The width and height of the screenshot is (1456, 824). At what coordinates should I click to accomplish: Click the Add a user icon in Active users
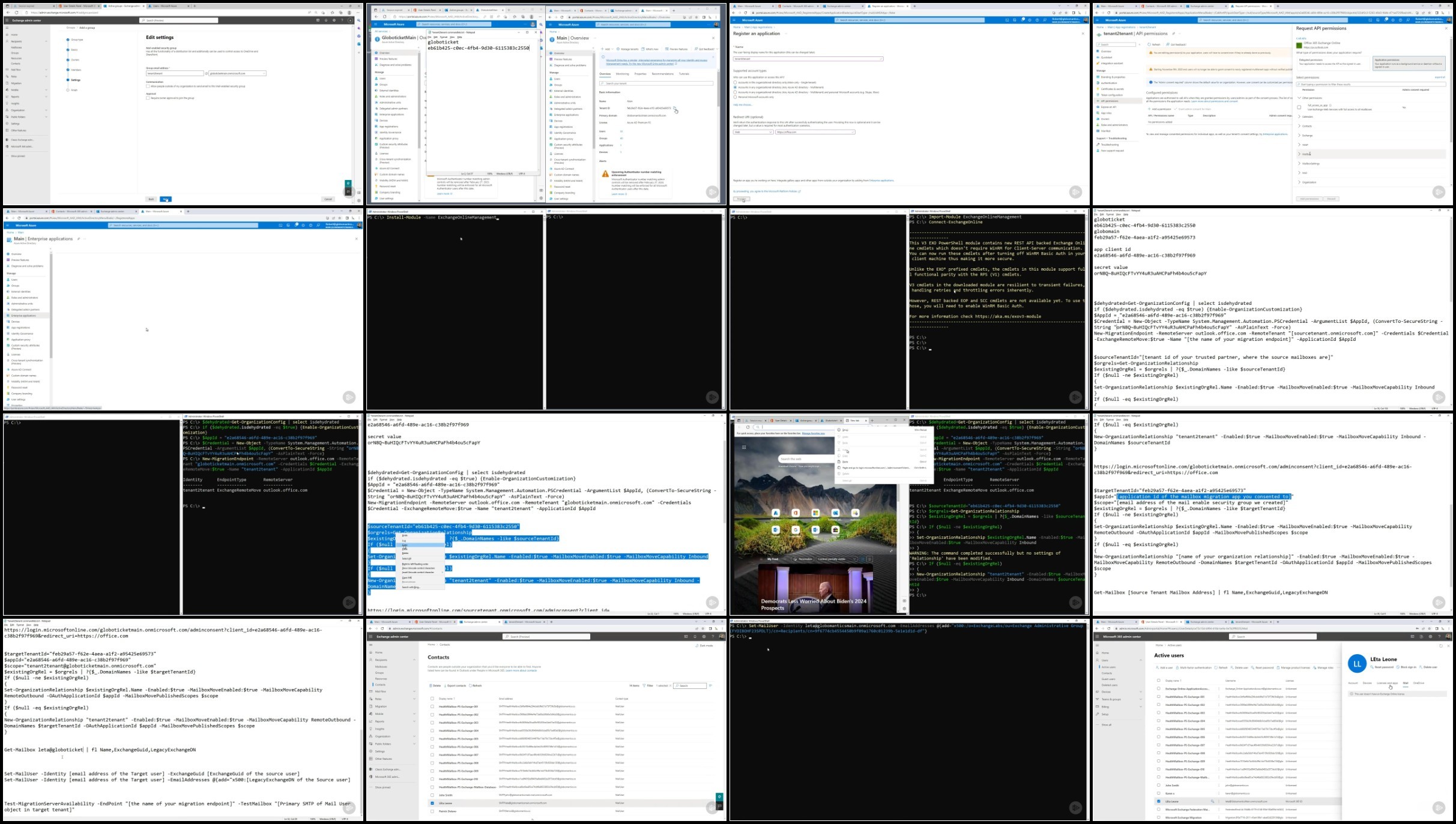1157,667
